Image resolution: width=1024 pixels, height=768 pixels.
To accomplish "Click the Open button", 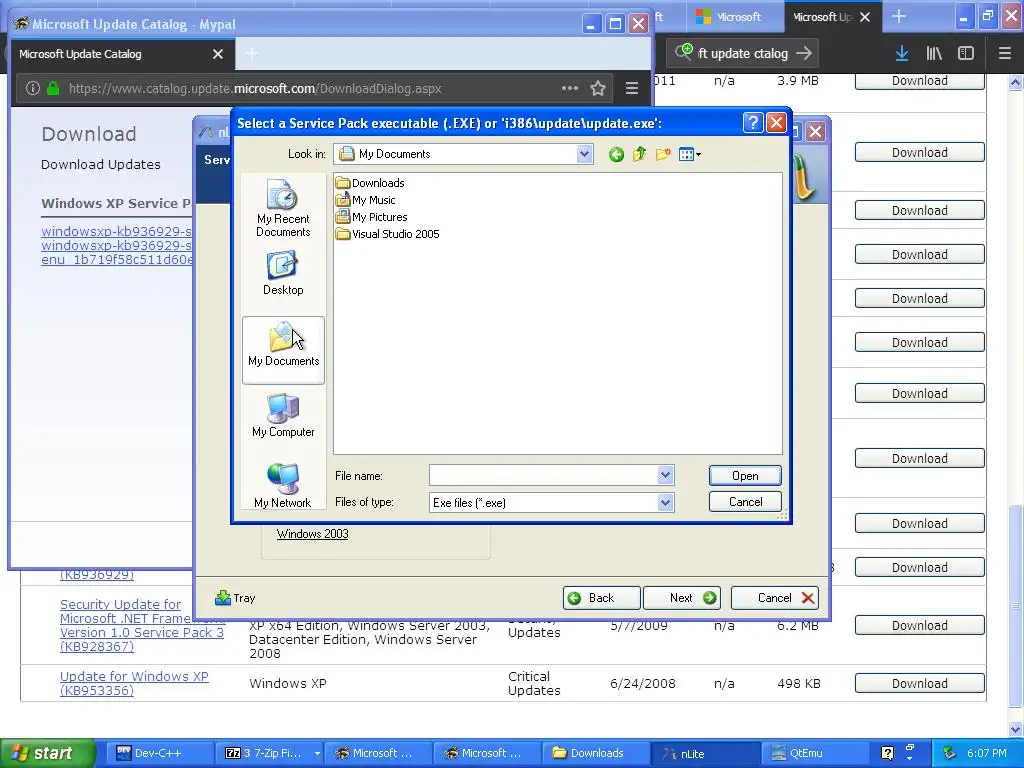I will coord(745,475).
